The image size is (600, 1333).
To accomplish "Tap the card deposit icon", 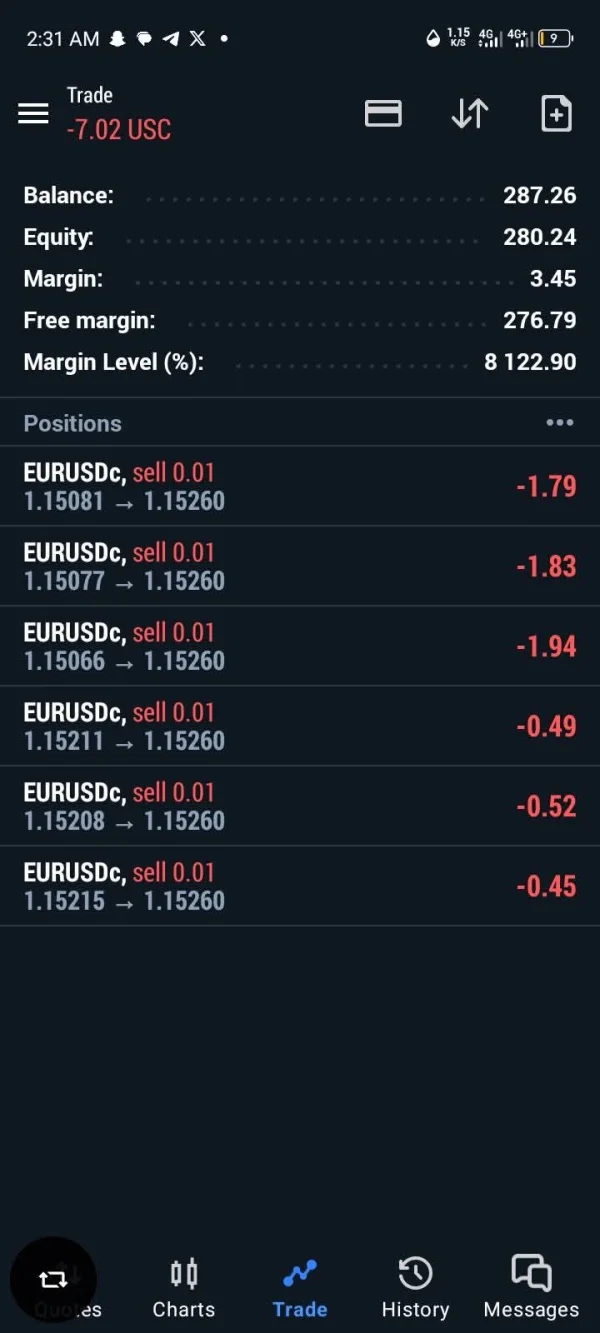I will 383,114.
